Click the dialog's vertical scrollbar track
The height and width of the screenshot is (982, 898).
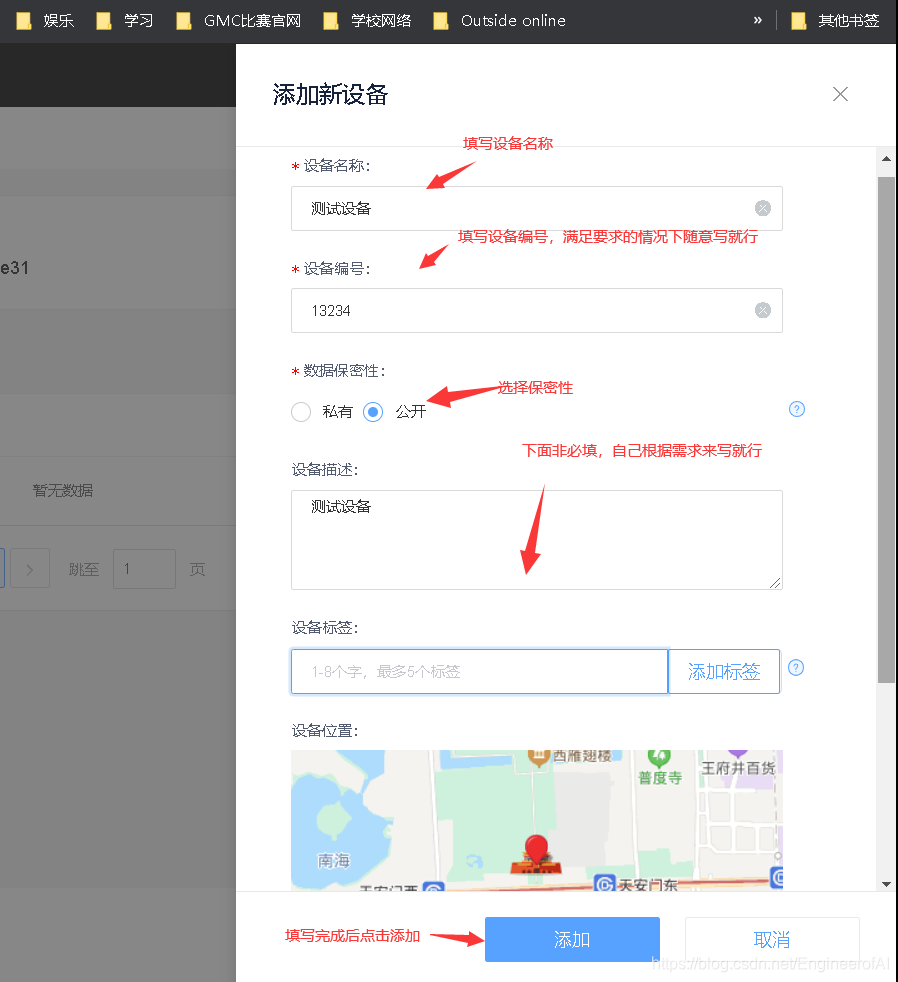pos(886,500)
